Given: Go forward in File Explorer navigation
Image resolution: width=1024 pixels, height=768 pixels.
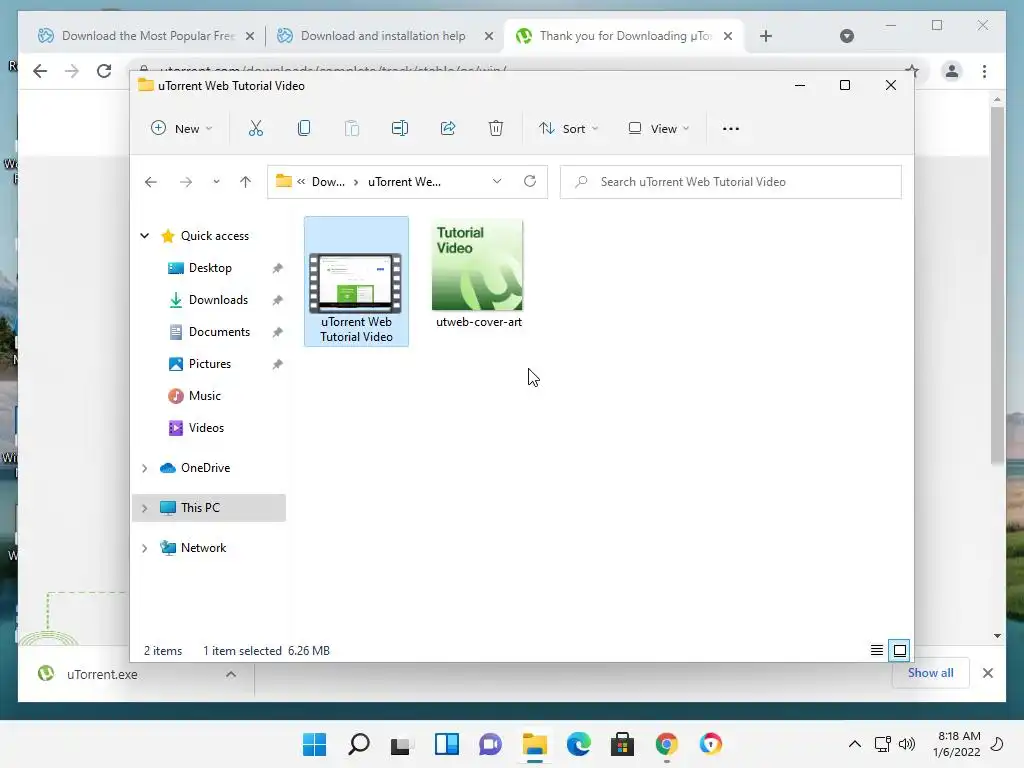Looking at the screenshot, I should point(186,182).
